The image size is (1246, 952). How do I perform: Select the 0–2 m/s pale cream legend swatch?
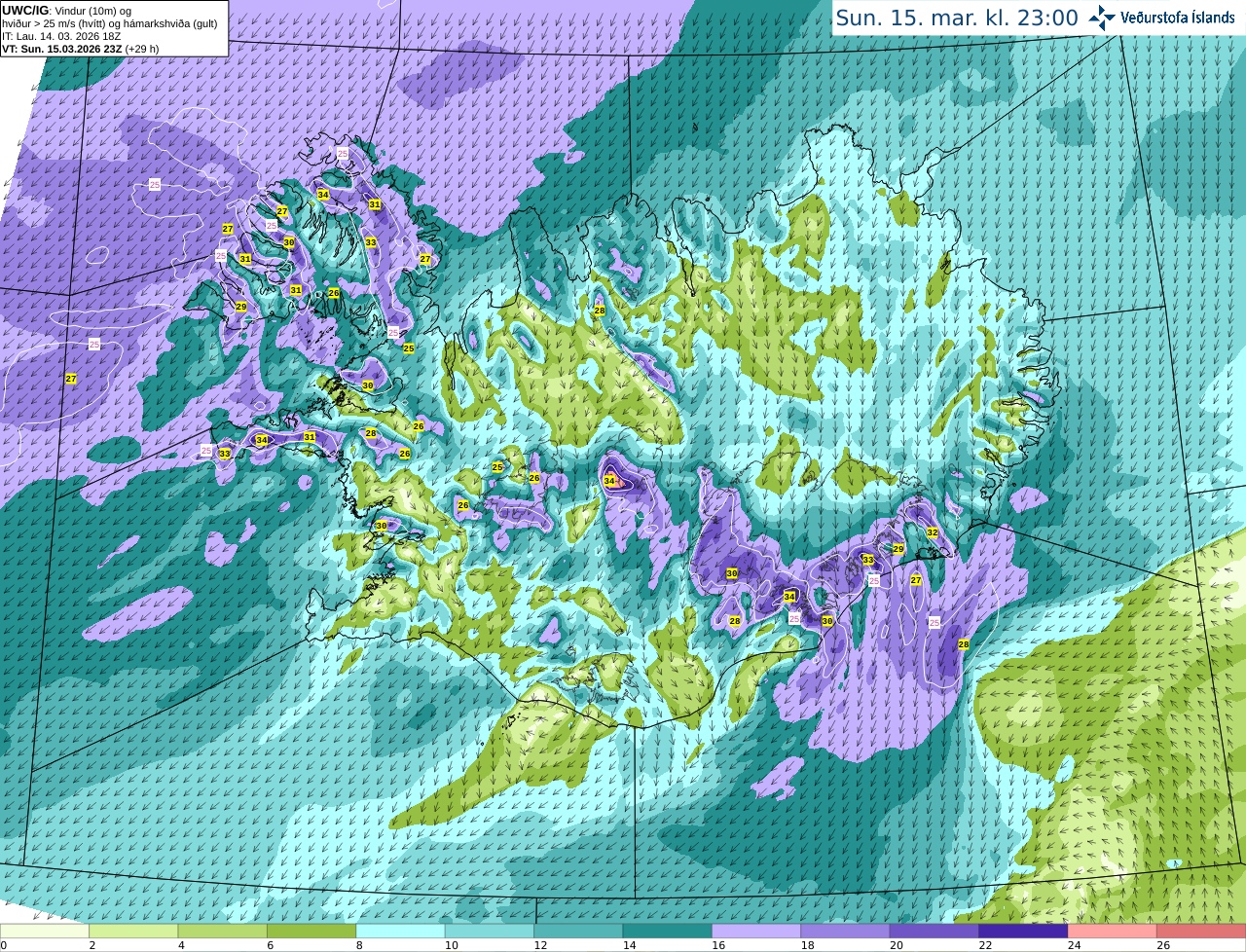45,932
